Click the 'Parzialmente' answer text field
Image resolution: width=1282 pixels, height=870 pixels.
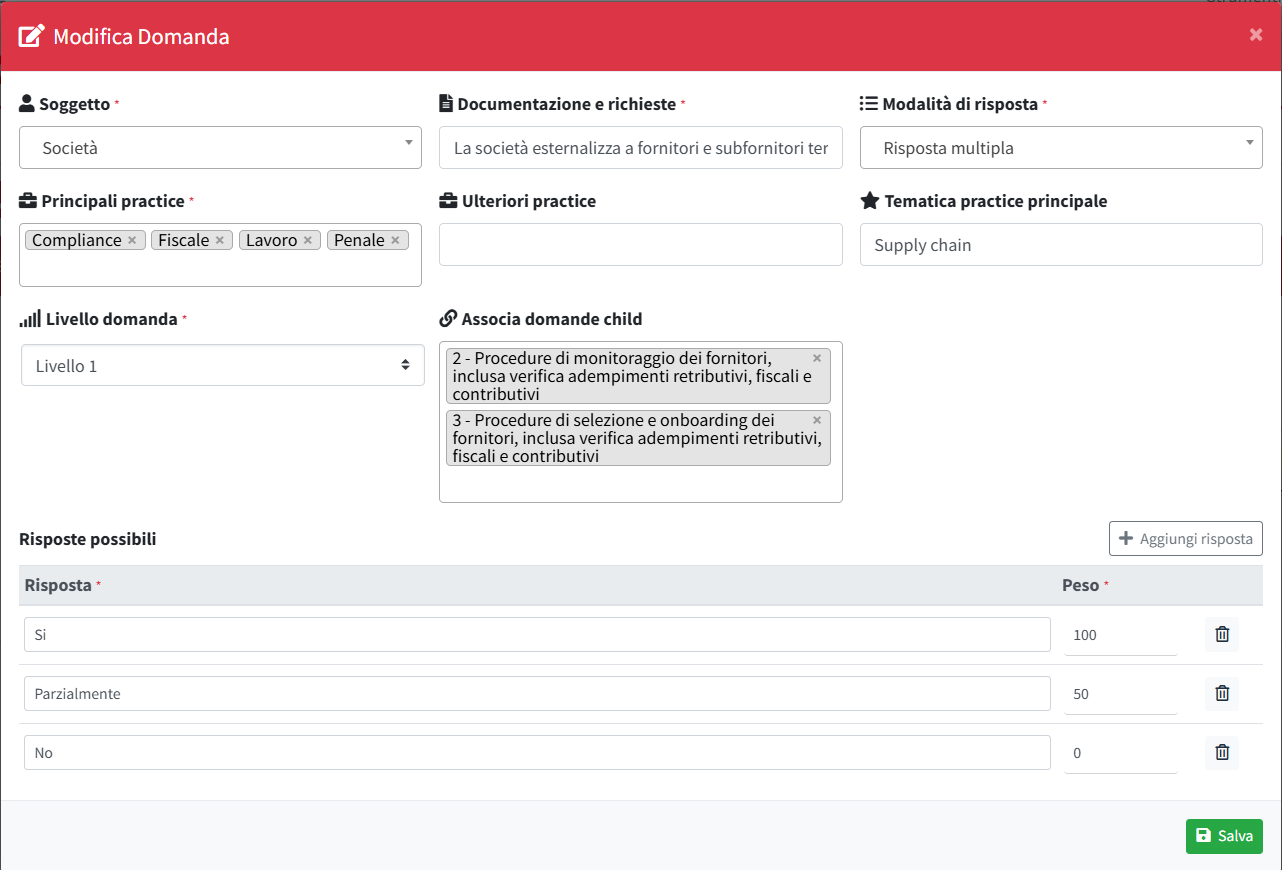537,694
